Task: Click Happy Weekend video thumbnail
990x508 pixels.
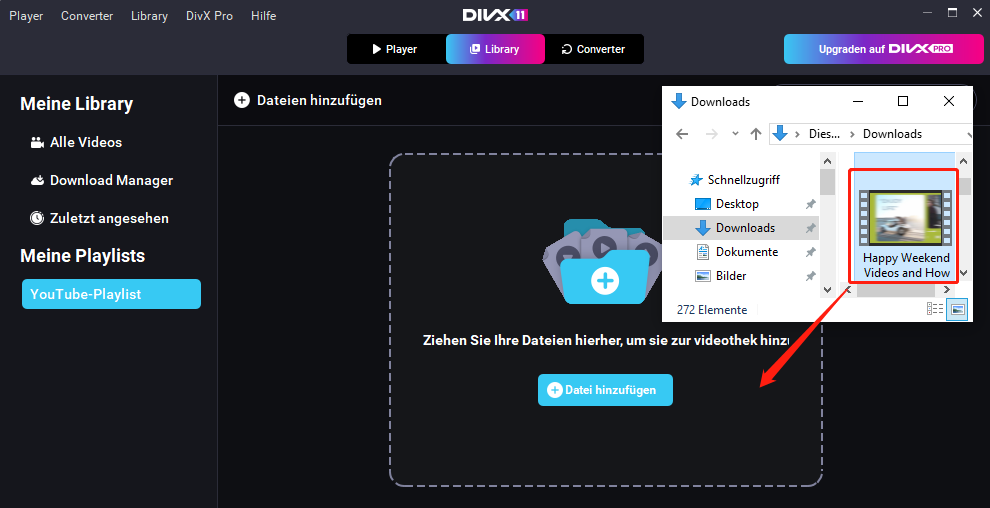Action: (905, 219)
